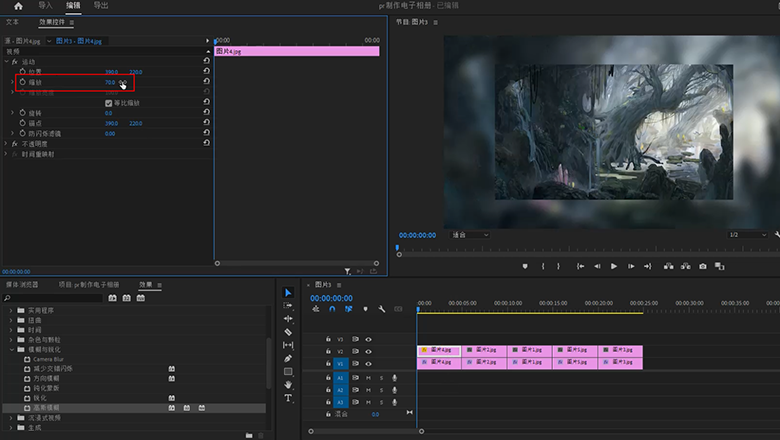Open timeline settings wrench icon
Screen dimensions: 780x440
(x=382, y=309)
